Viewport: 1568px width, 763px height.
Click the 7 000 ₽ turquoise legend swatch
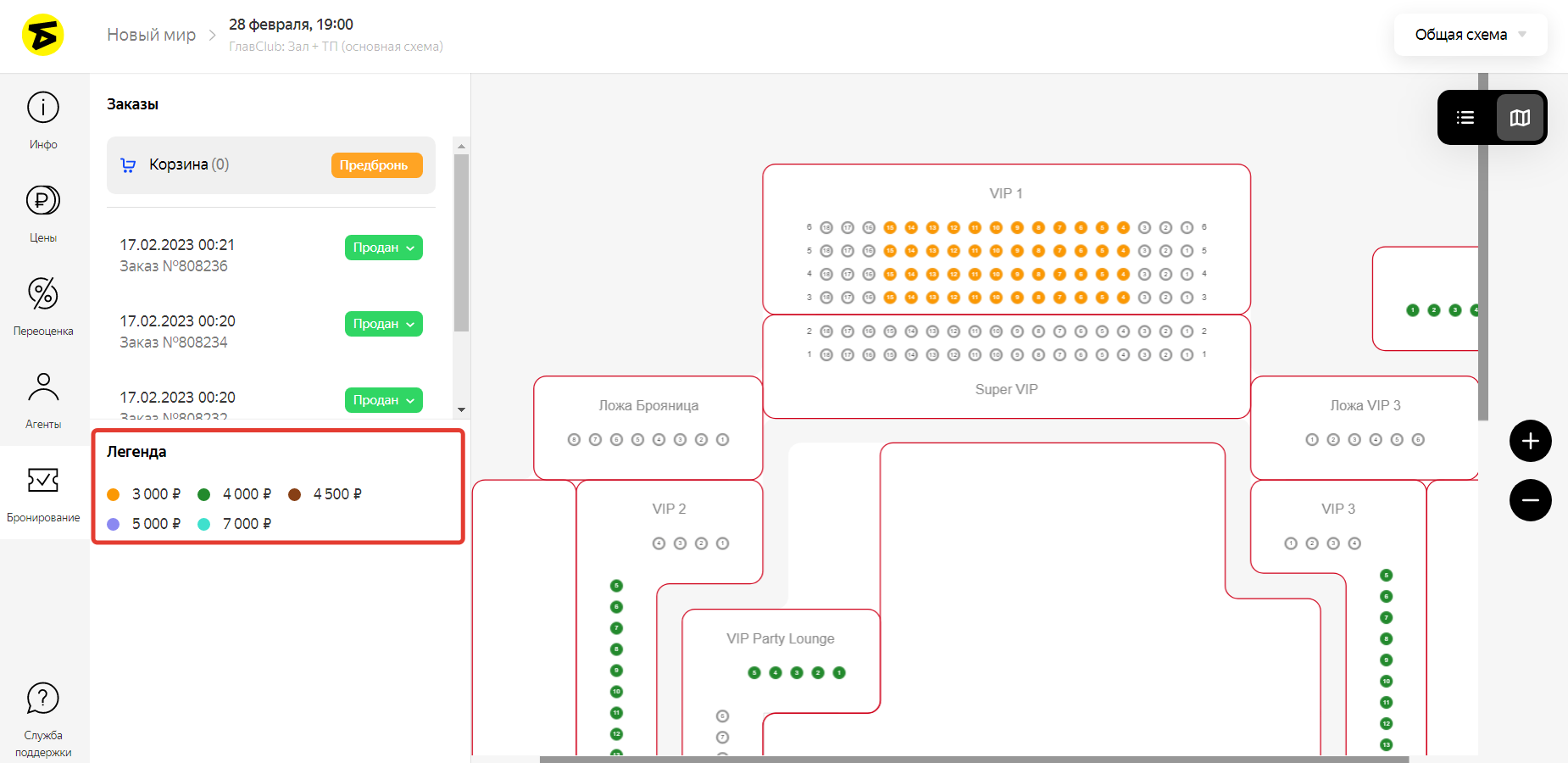(x=203, y=524)
